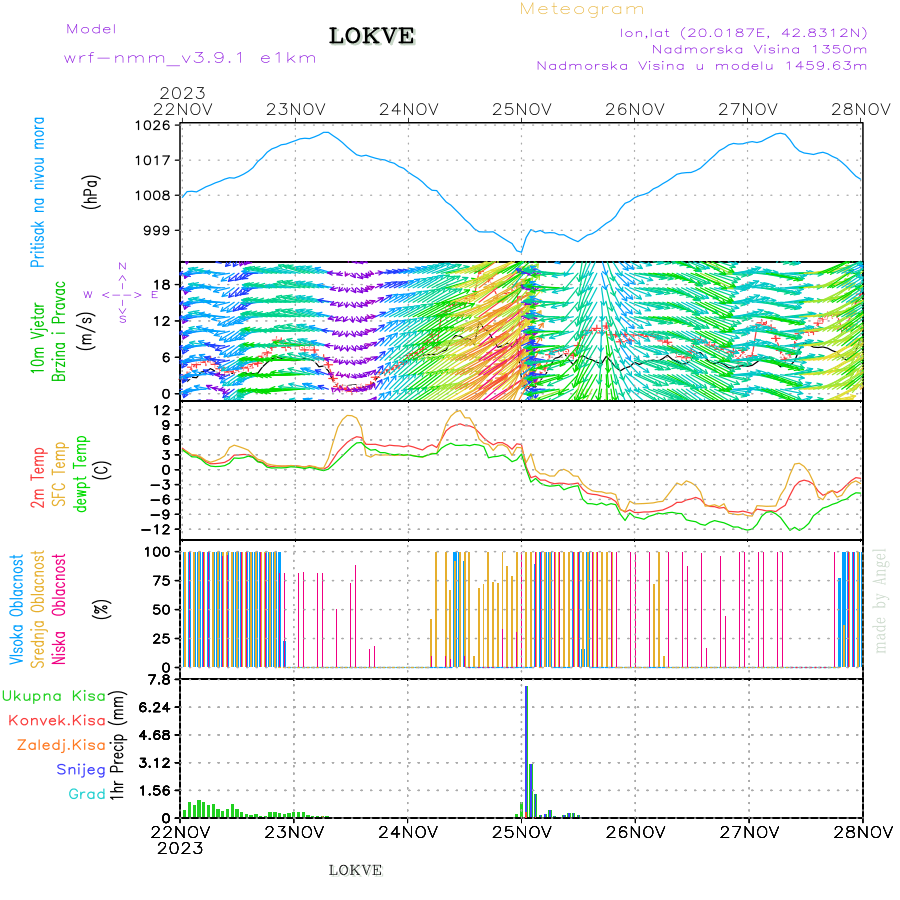
Task: Click wrf-nmm_v3.9.1 e1km model name
Action: tap(190, 58)
